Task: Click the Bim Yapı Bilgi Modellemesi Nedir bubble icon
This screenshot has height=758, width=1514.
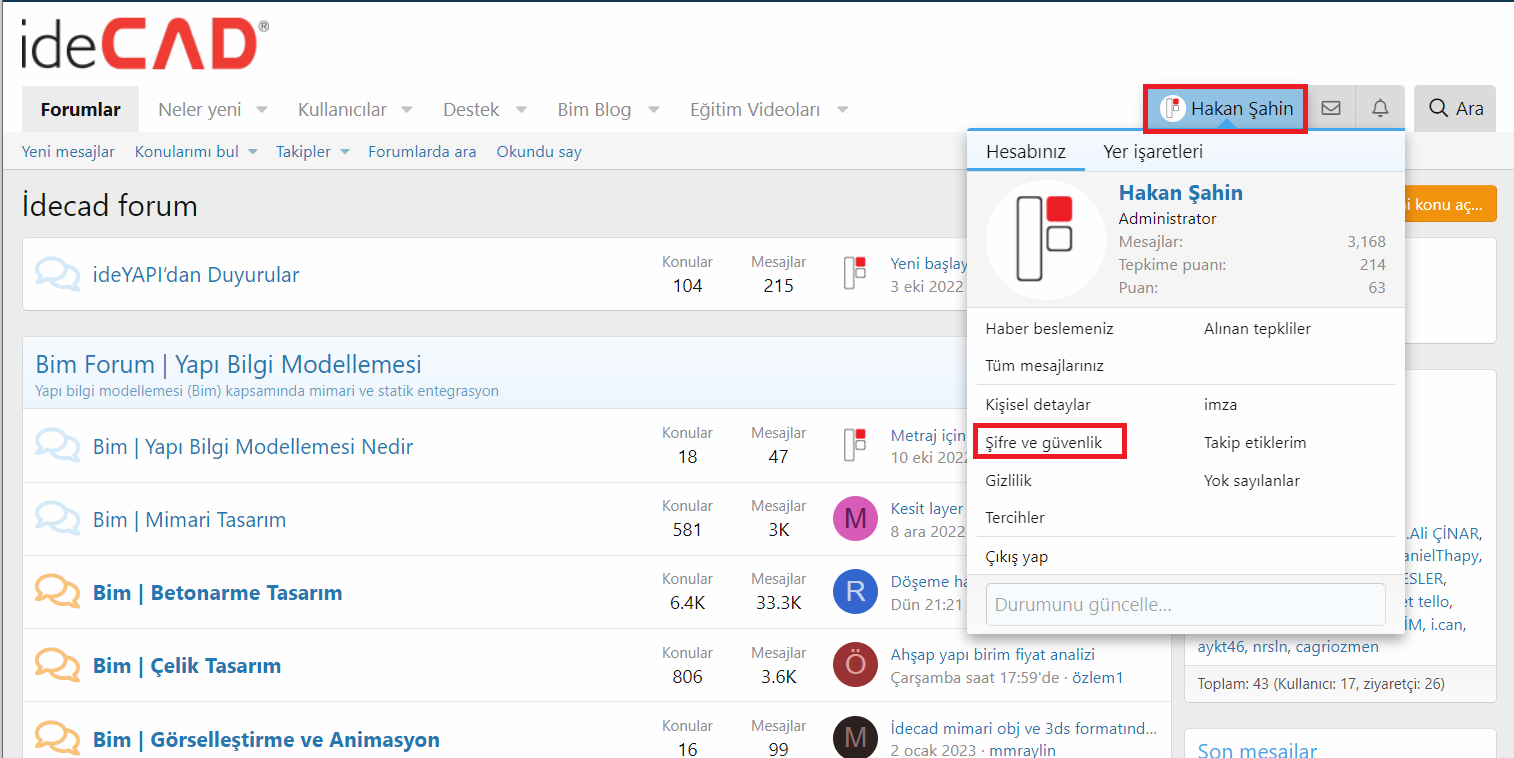Action: (57, 446)
